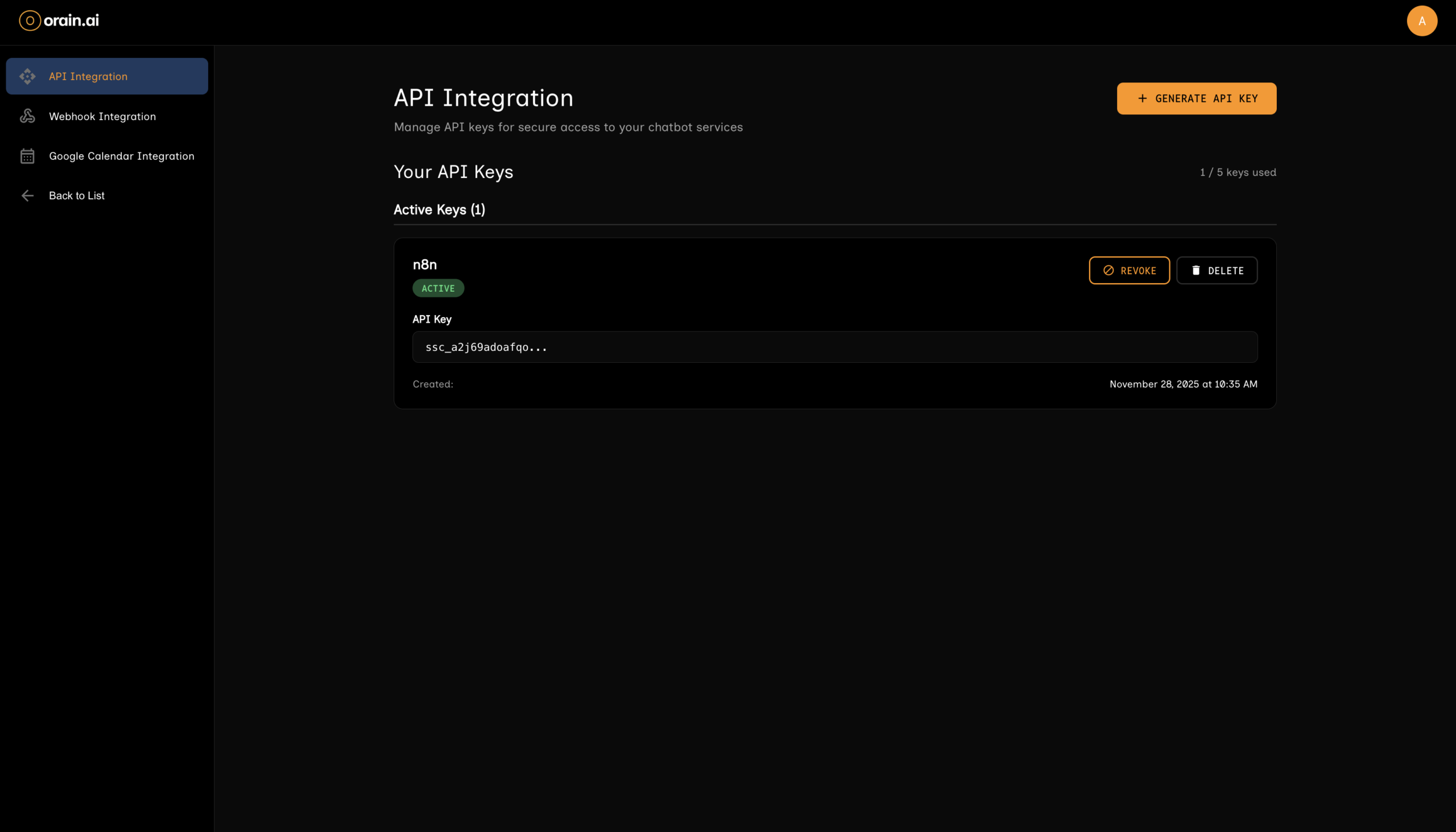Click the trash icon in Delete button
Viewport: 1456px width, 832px height.
point(1196,270)
